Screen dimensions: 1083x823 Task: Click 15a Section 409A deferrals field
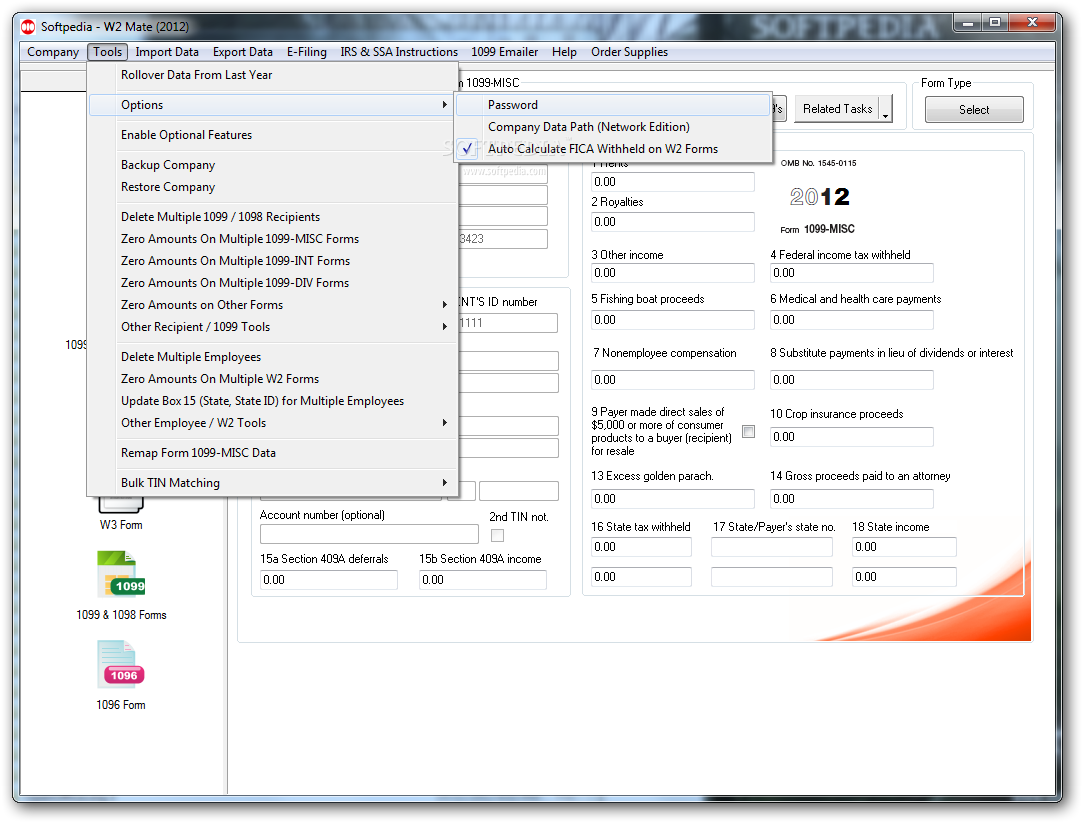329,580
